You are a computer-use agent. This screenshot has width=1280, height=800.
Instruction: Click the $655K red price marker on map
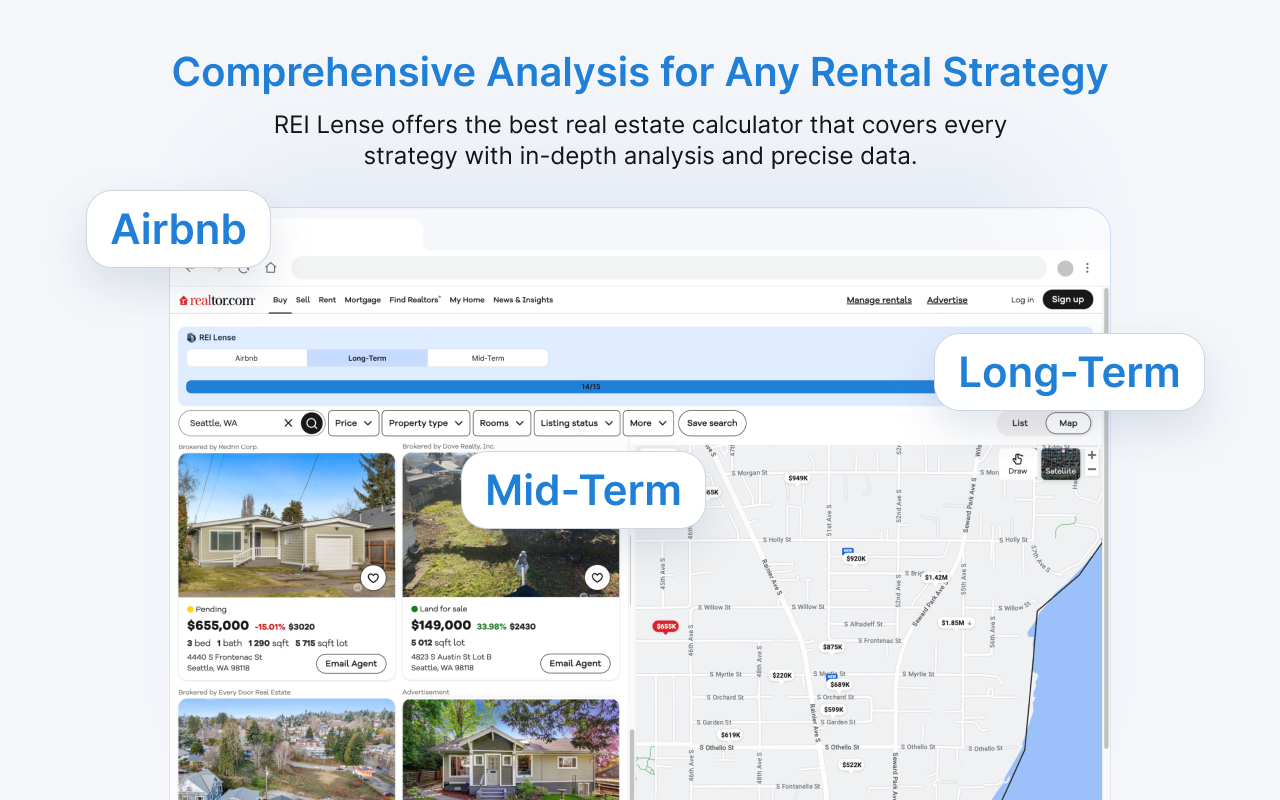point(666,627)
